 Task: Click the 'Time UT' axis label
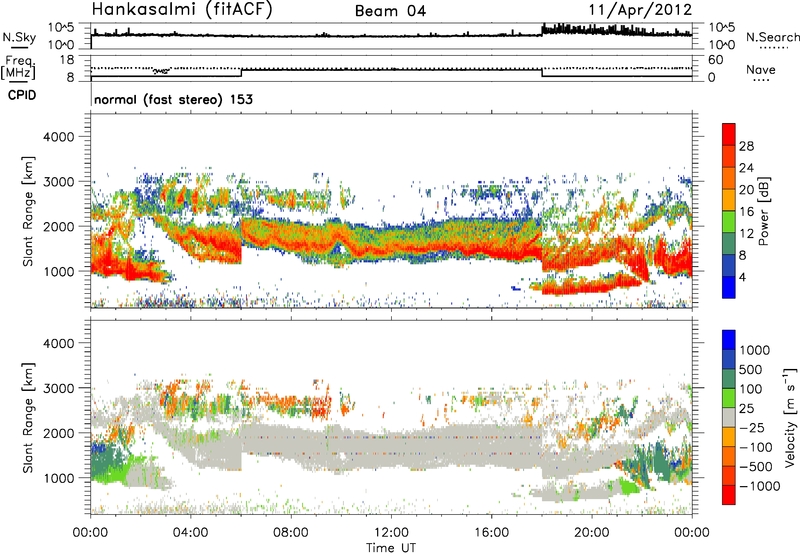click(x=391, y=548)
